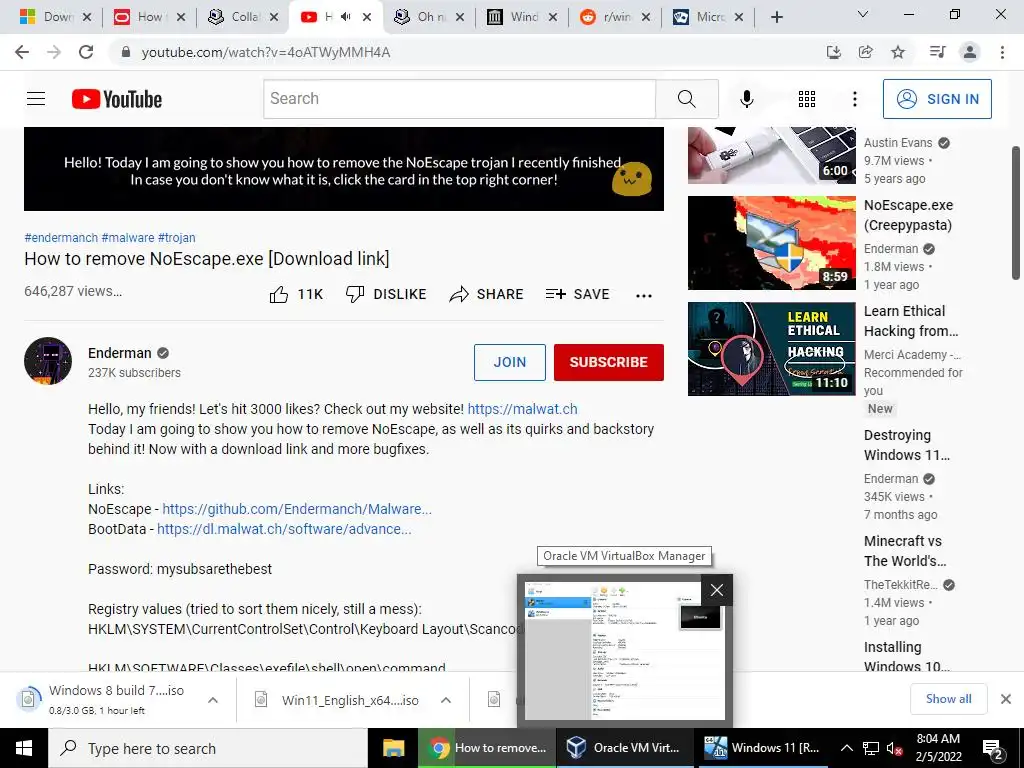Image resolution: width=1024 pixels, height=768 pixels.
Task: Dislike the video
Action: pos(385,295)
